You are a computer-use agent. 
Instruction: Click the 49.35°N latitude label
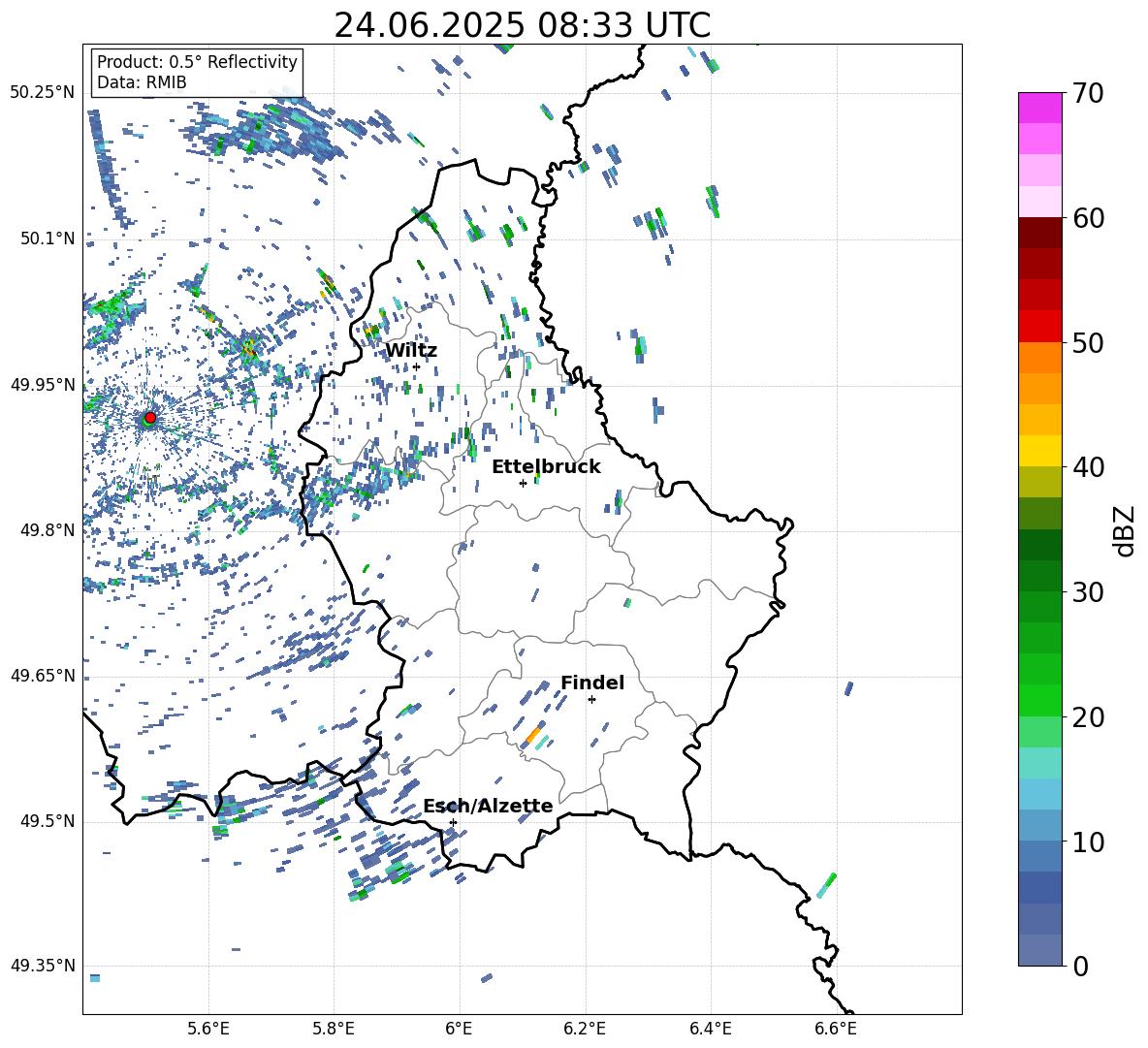43,966
